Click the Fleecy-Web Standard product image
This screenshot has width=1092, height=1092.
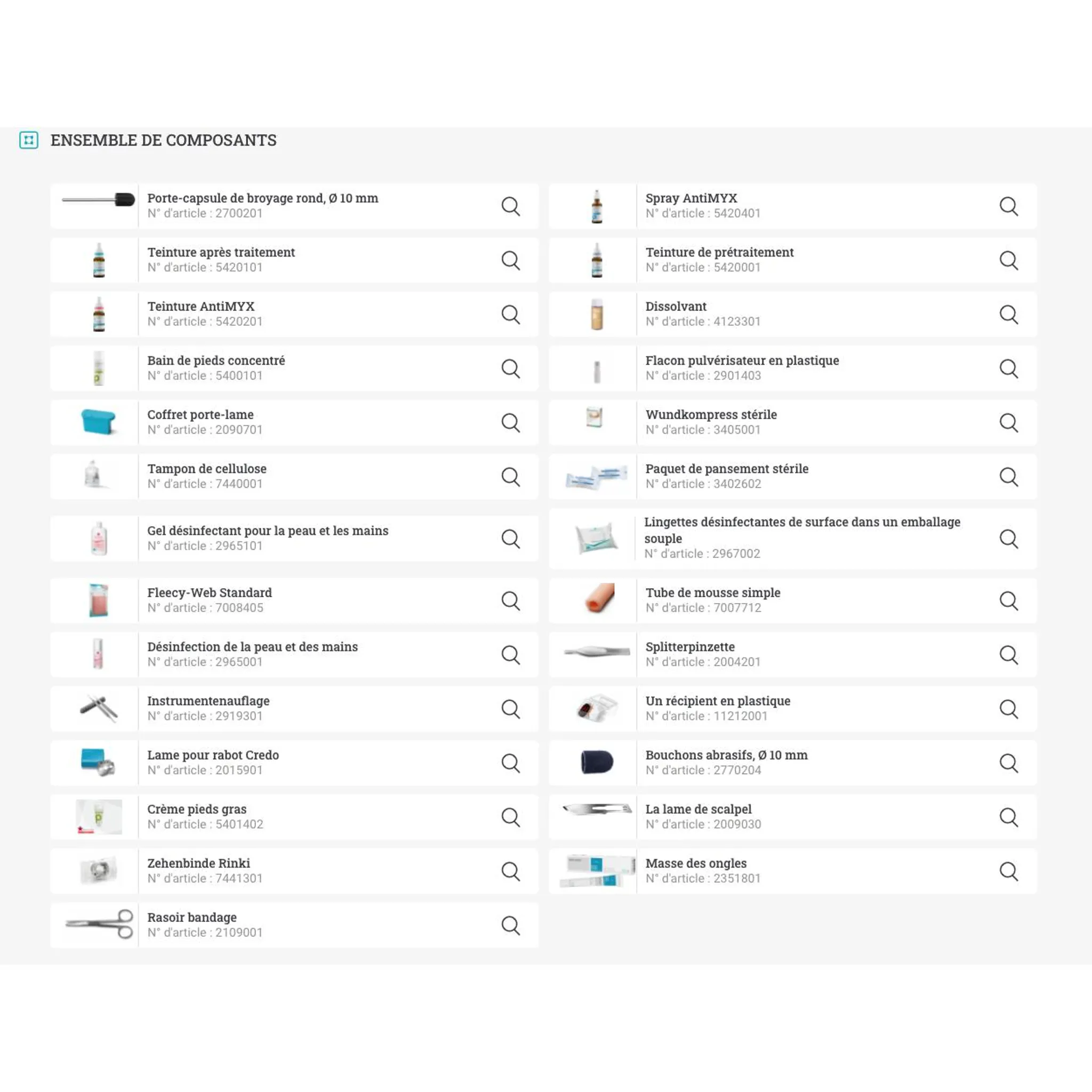point(98,600)
